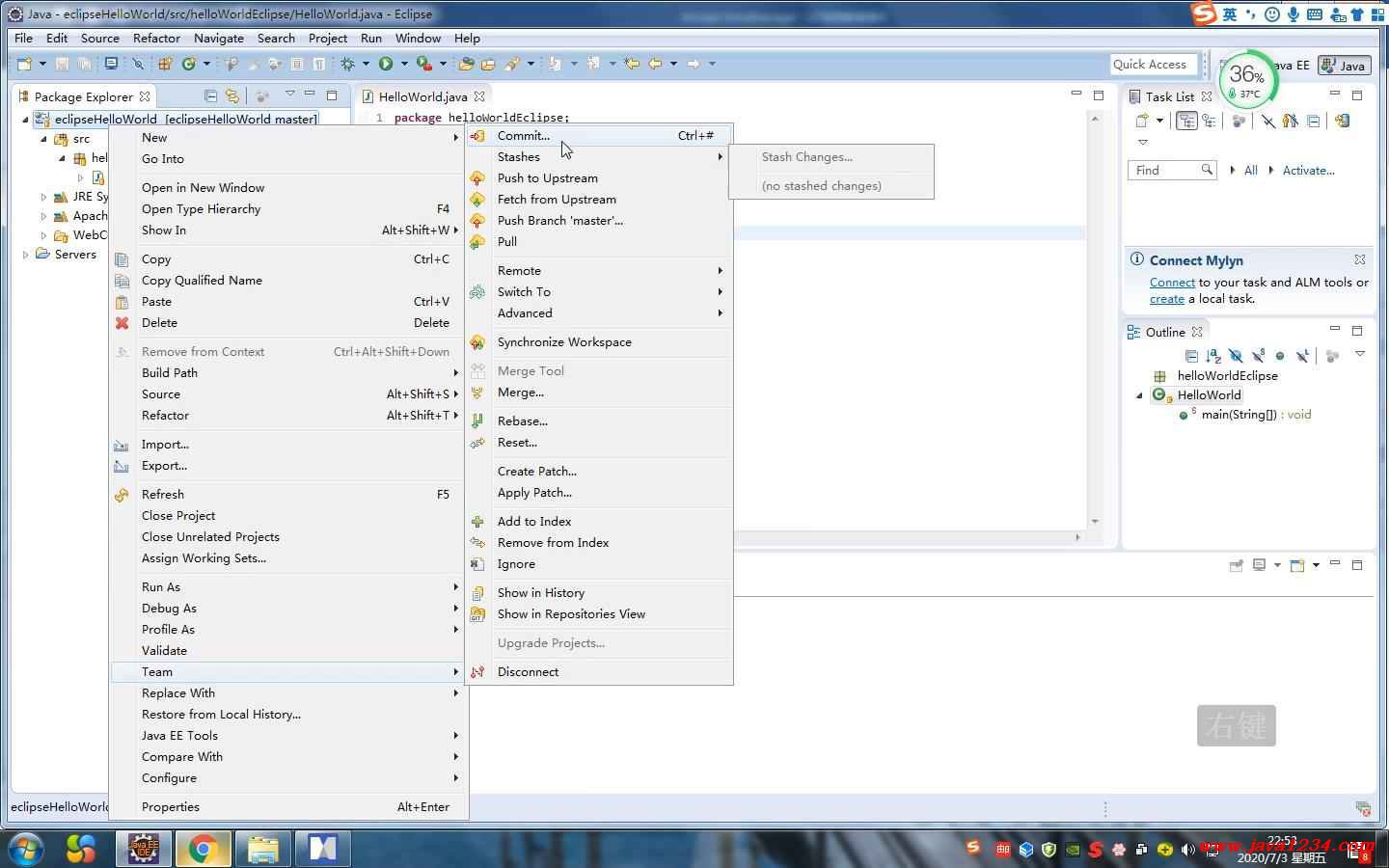The image size is (1389, 868).
Task: Select Show in History menu entry
Action: (599, 593)
